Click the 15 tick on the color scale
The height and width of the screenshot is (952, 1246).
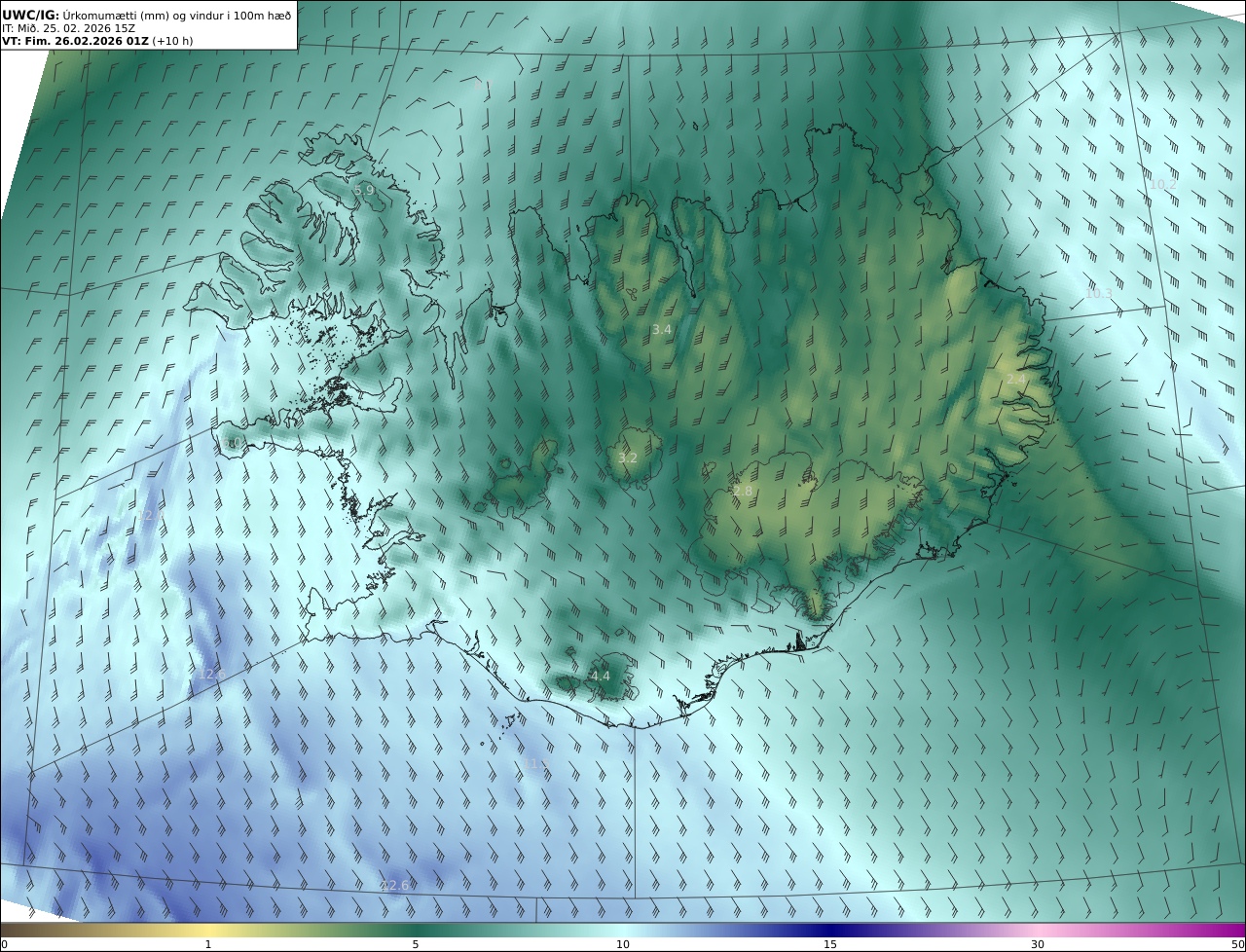830,944
